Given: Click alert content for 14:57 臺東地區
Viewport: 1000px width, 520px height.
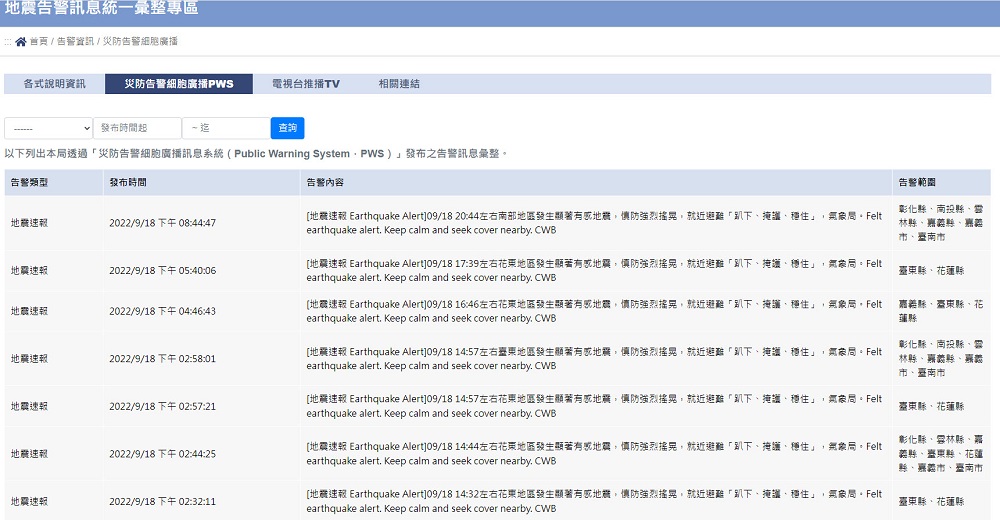Looking at the screenshot, I should coord(594,359).
